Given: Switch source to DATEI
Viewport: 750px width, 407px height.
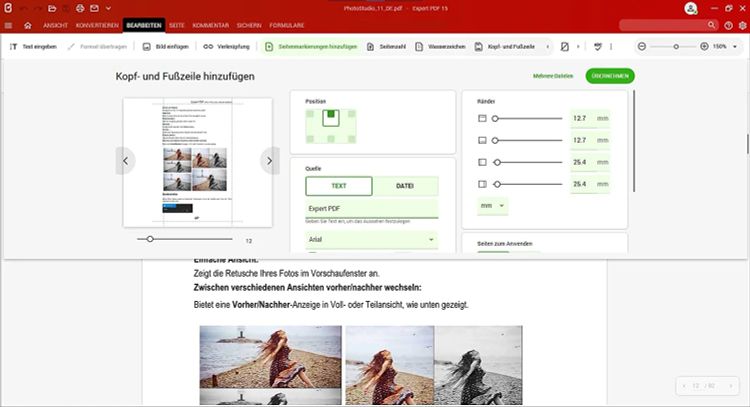Looking at the screenshot, I should [x=405, y=186].
